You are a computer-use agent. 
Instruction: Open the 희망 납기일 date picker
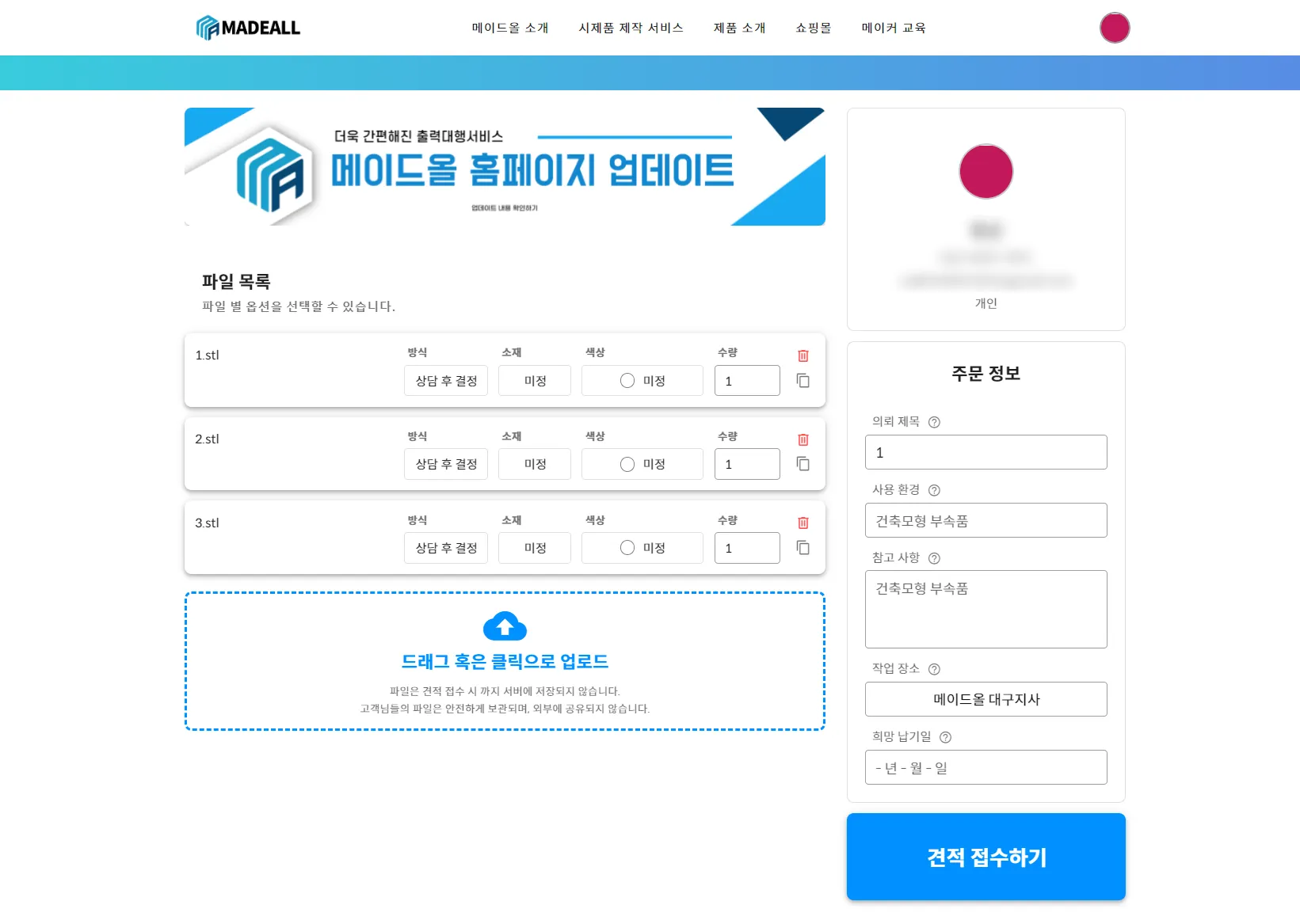pos(986,767)
